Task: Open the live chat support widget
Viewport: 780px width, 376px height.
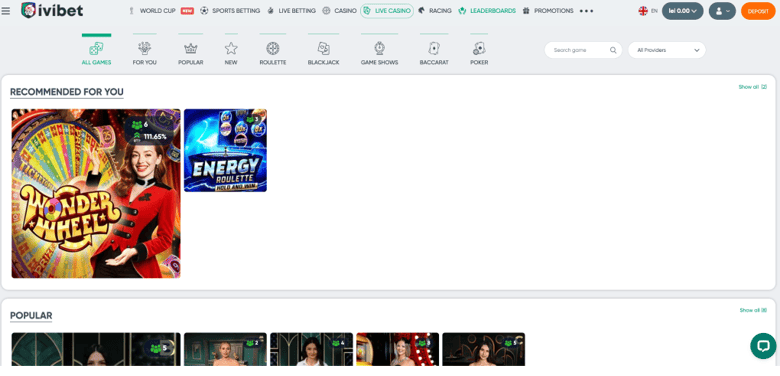Action: point(763,346)
